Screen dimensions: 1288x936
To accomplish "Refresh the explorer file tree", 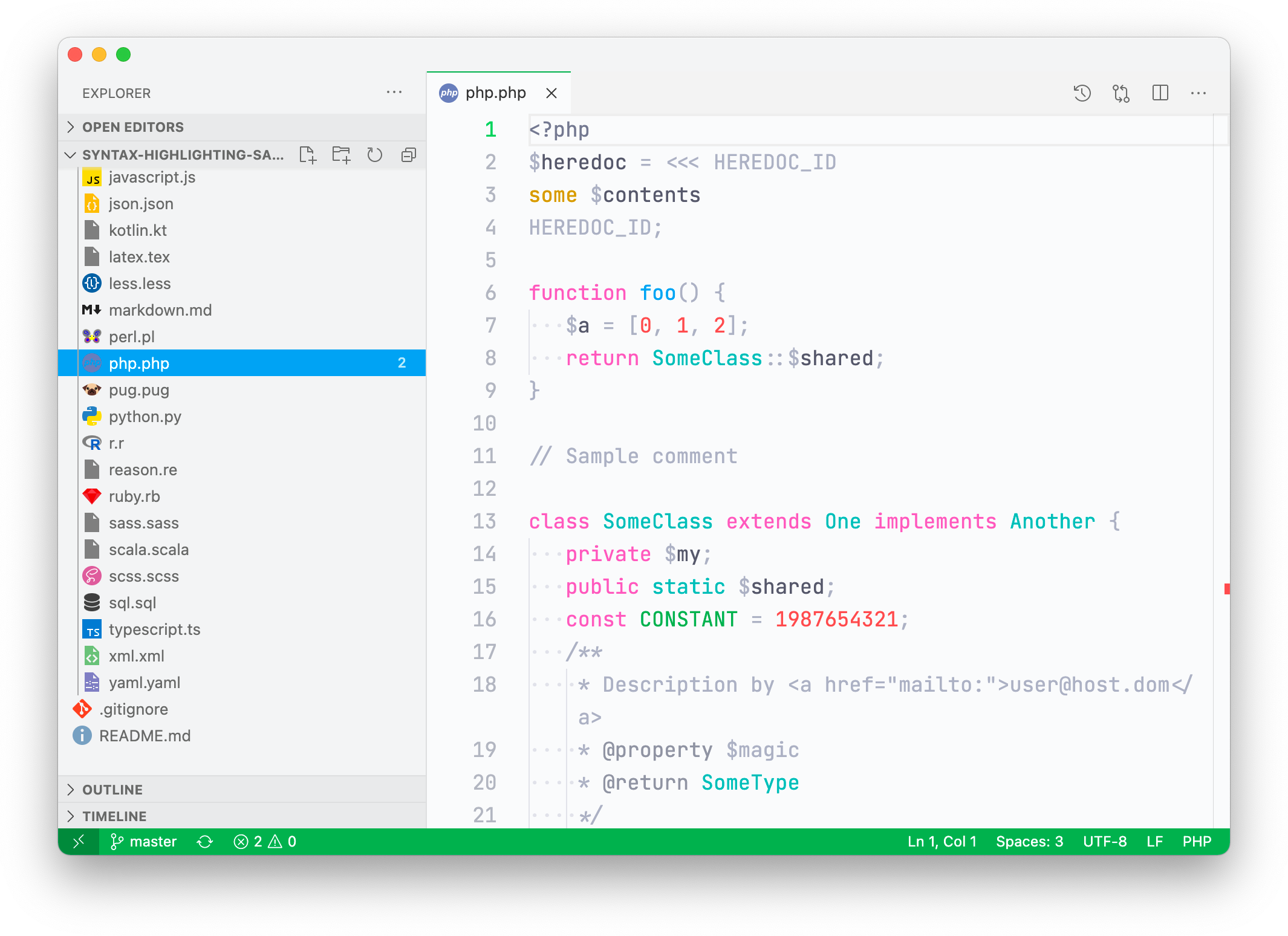I will coord(375,155).
